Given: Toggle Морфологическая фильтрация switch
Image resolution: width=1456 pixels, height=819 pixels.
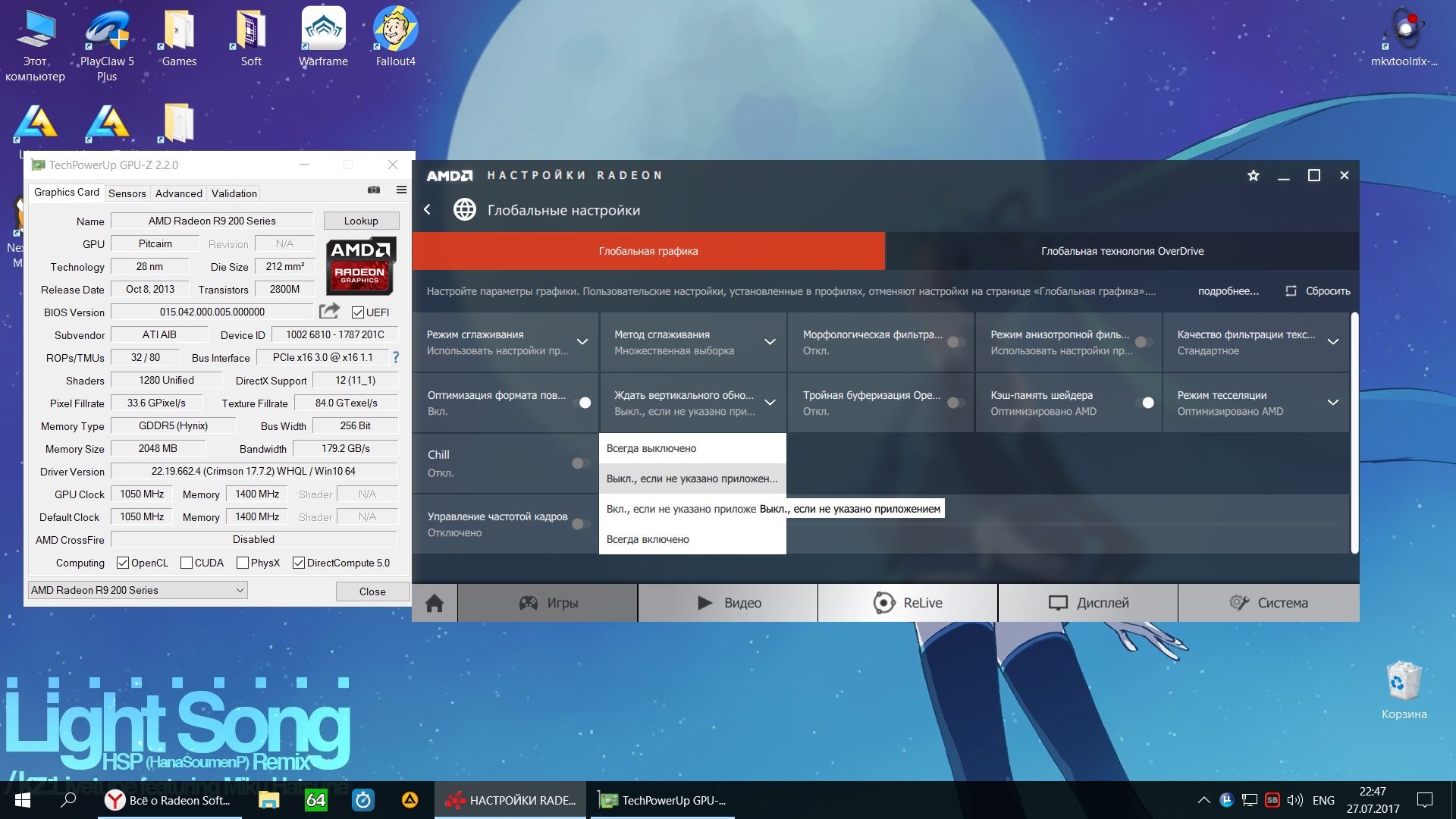Looking at the screenshot, I should coord(956,342).
